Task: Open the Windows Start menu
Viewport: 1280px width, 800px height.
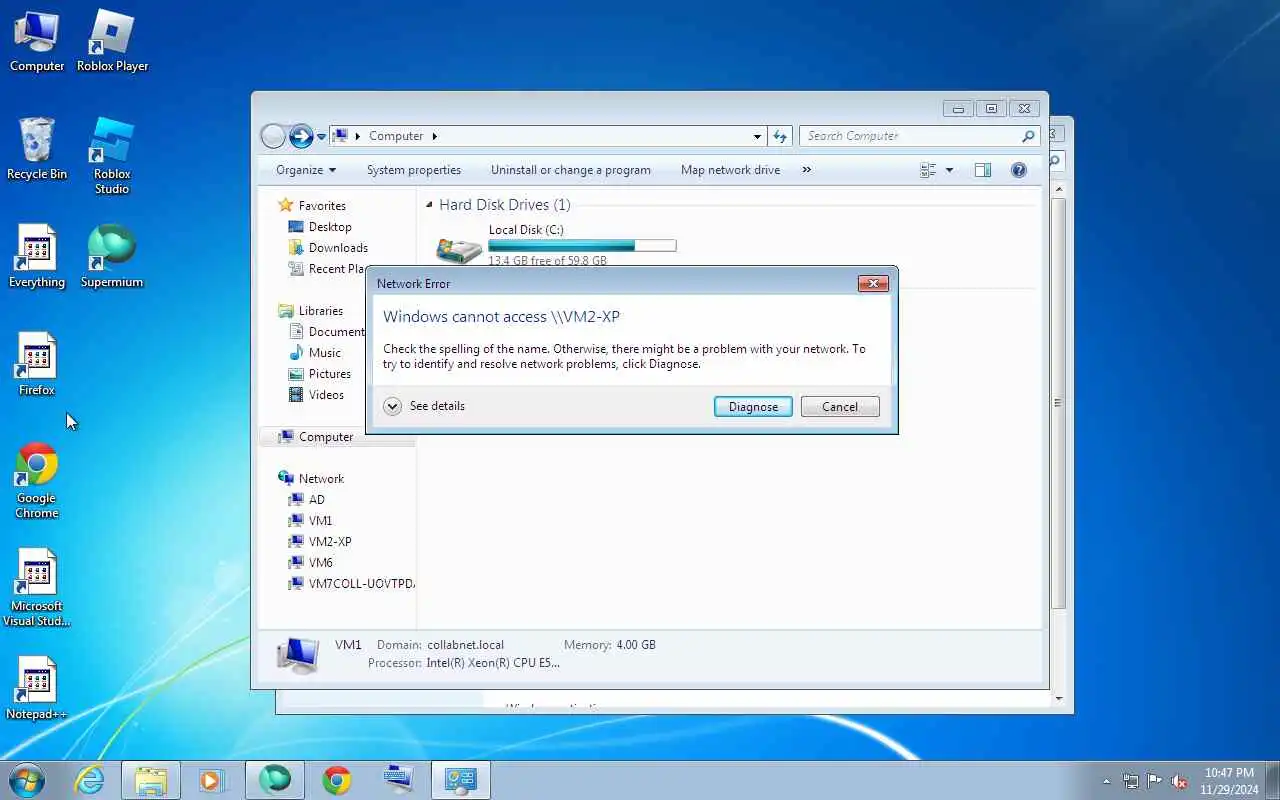Action: (x=27, y=780)
